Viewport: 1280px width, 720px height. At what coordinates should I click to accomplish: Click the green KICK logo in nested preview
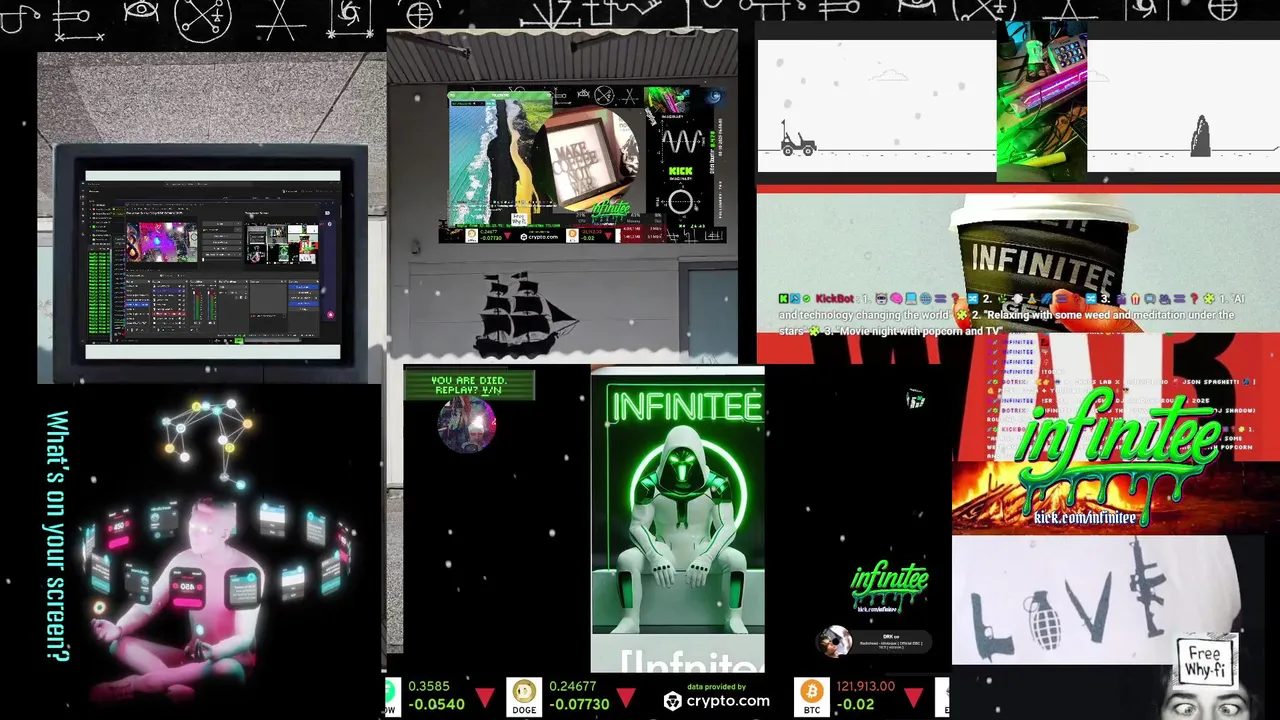tap(680, 172)
